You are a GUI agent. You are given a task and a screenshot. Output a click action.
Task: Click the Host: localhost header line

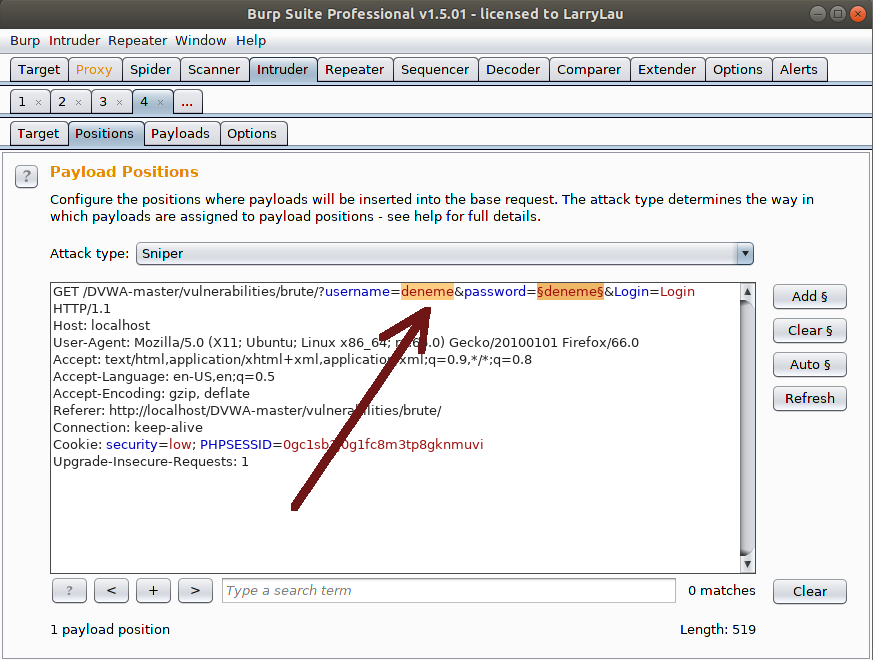pos(101,325)
